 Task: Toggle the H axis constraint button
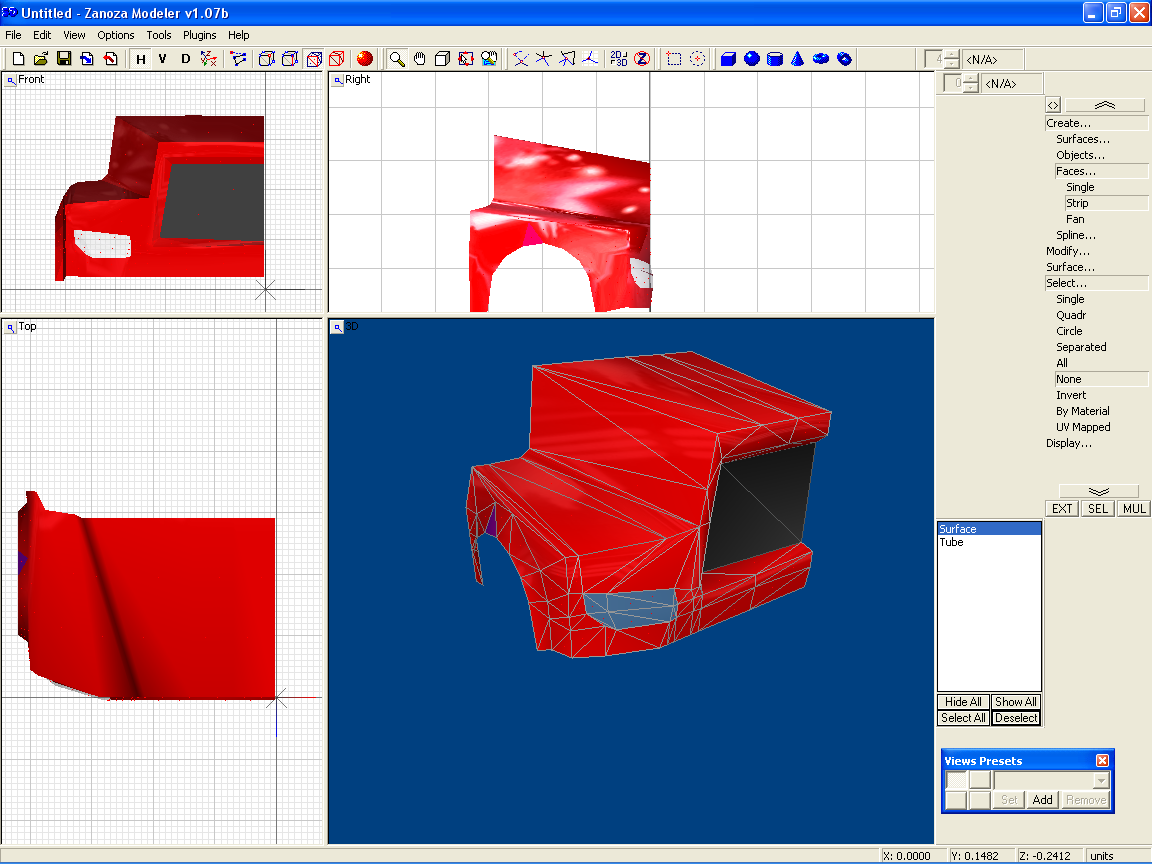coord(141,59)
